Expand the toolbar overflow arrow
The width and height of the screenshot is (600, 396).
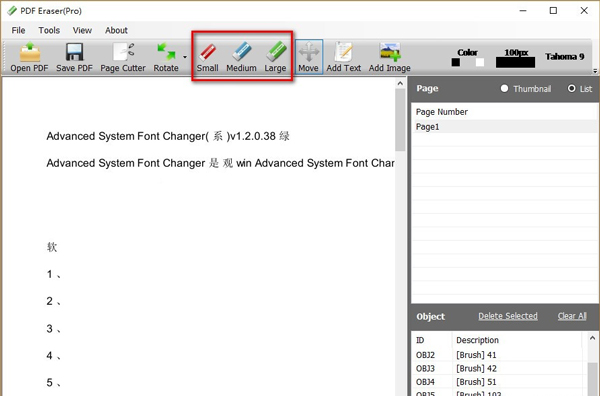point(595,71)
